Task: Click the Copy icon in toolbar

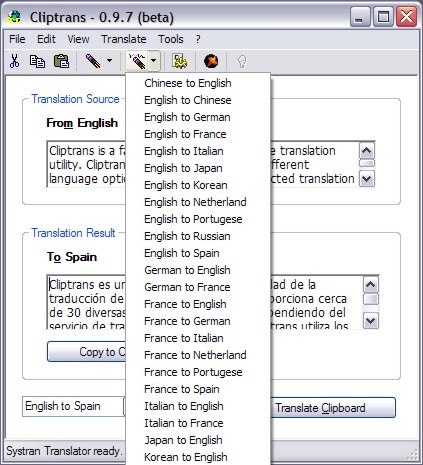Action: click(37, 61)
